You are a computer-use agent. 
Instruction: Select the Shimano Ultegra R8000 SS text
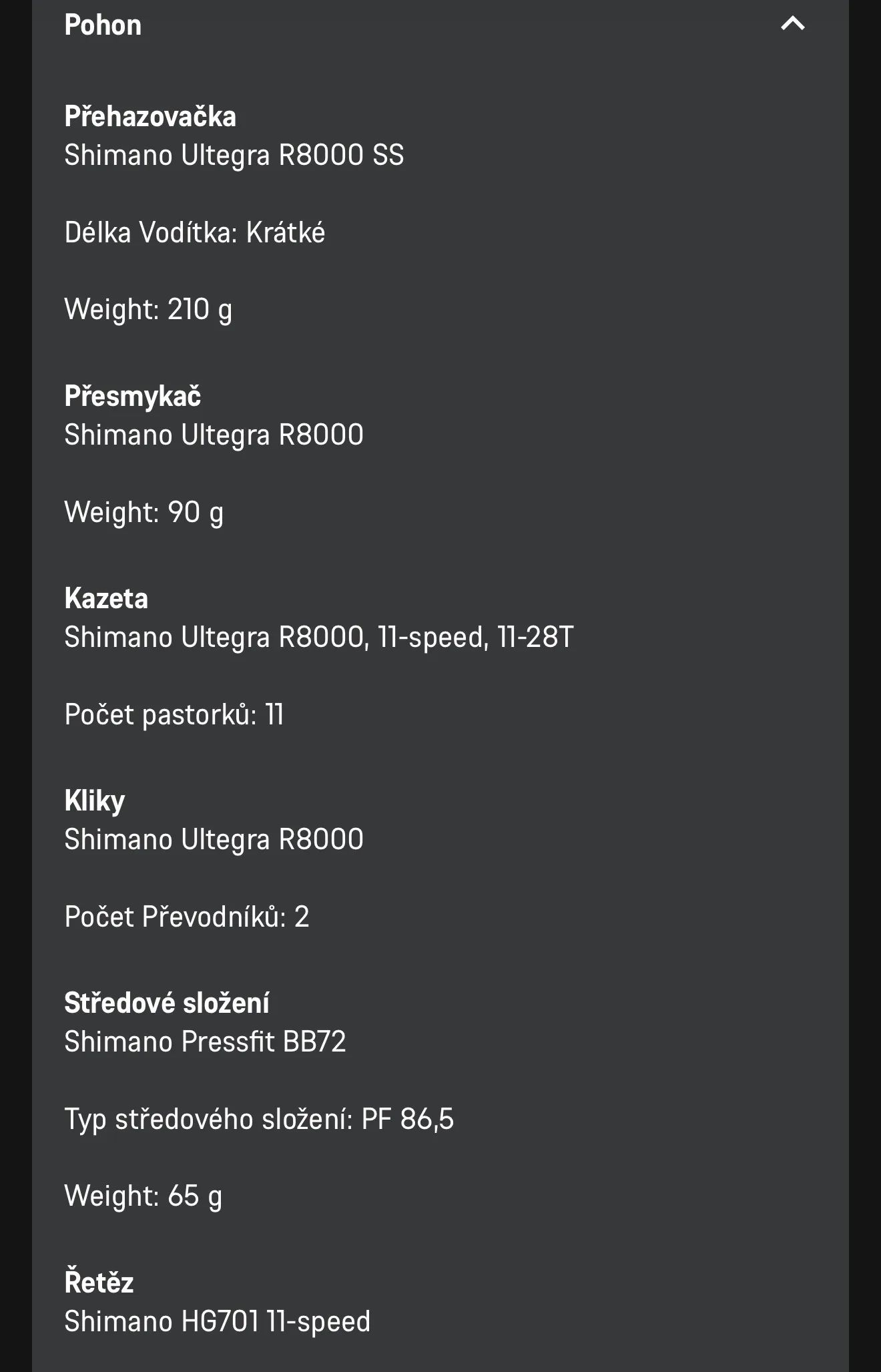coord(234,156)
